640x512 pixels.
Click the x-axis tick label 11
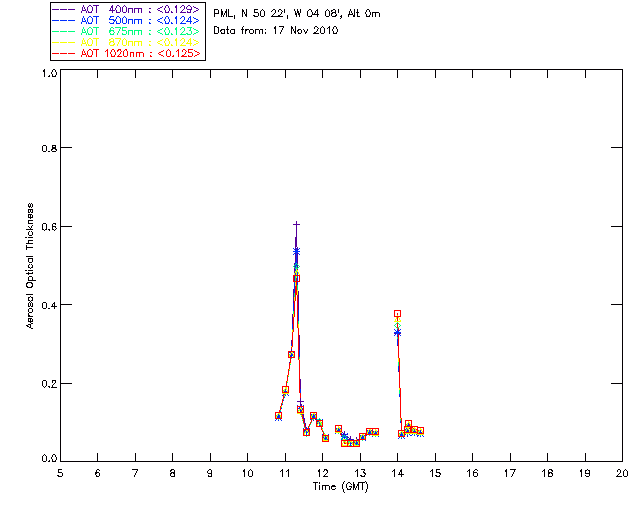point(285,473)
